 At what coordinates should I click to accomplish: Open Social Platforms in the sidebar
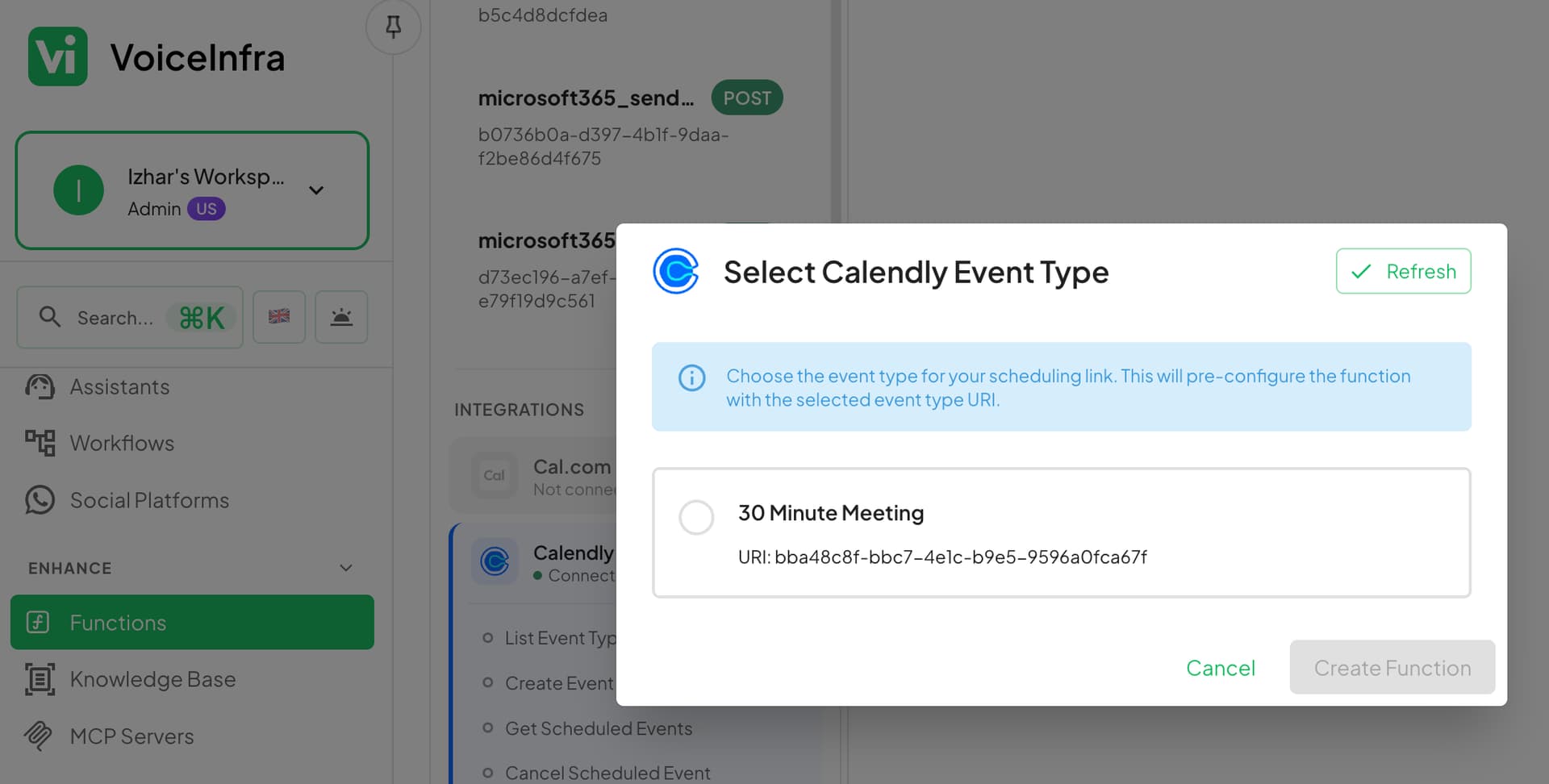point(149,501)
